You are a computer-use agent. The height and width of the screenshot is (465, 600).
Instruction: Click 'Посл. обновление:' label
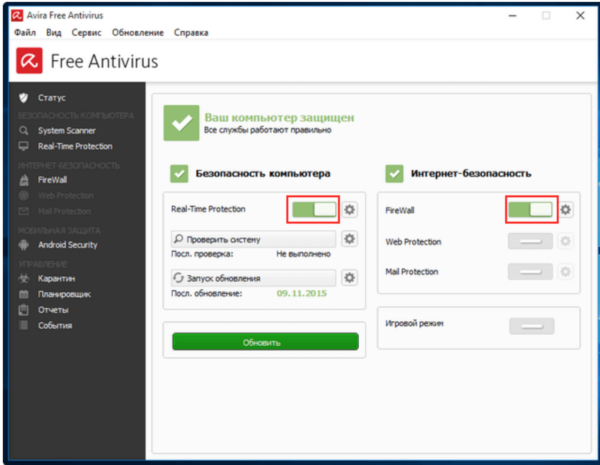click(x=207, y=294)
